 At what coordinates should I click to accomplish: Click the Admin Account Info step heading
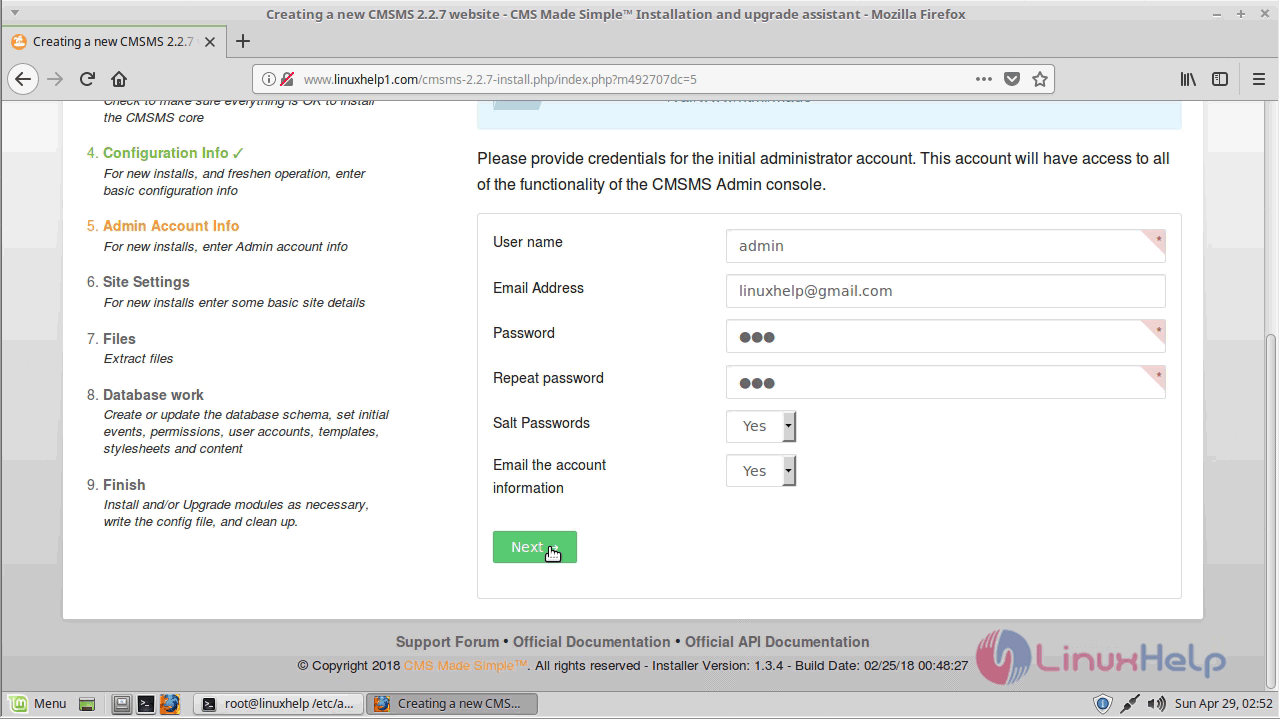(171, 226)
